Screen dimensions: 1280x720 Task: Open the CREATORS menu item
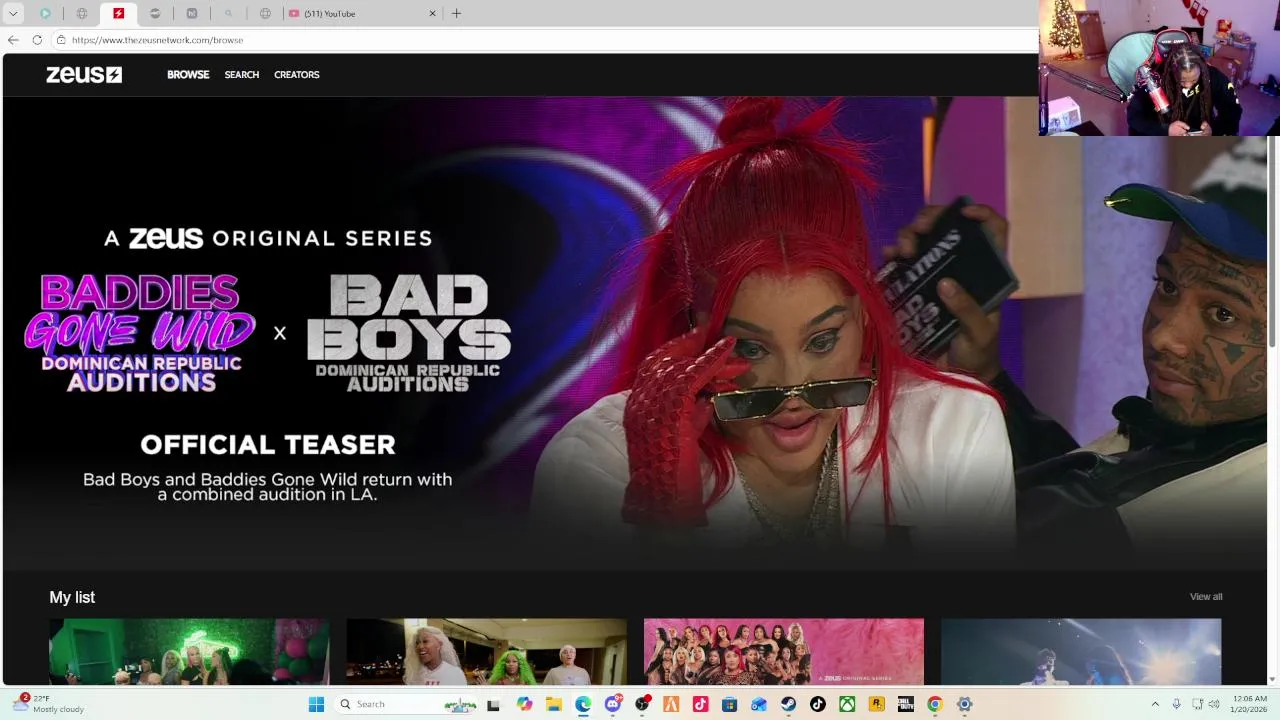(x=296, y=75)
